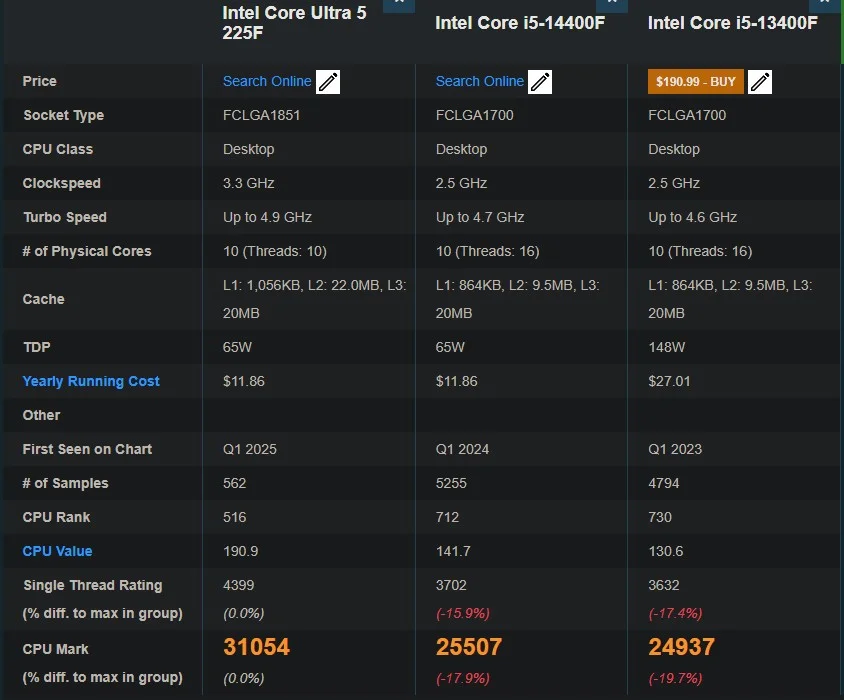Click the FCLGA1851 socket value
844x700 pixels.
(x=262, y=115)
